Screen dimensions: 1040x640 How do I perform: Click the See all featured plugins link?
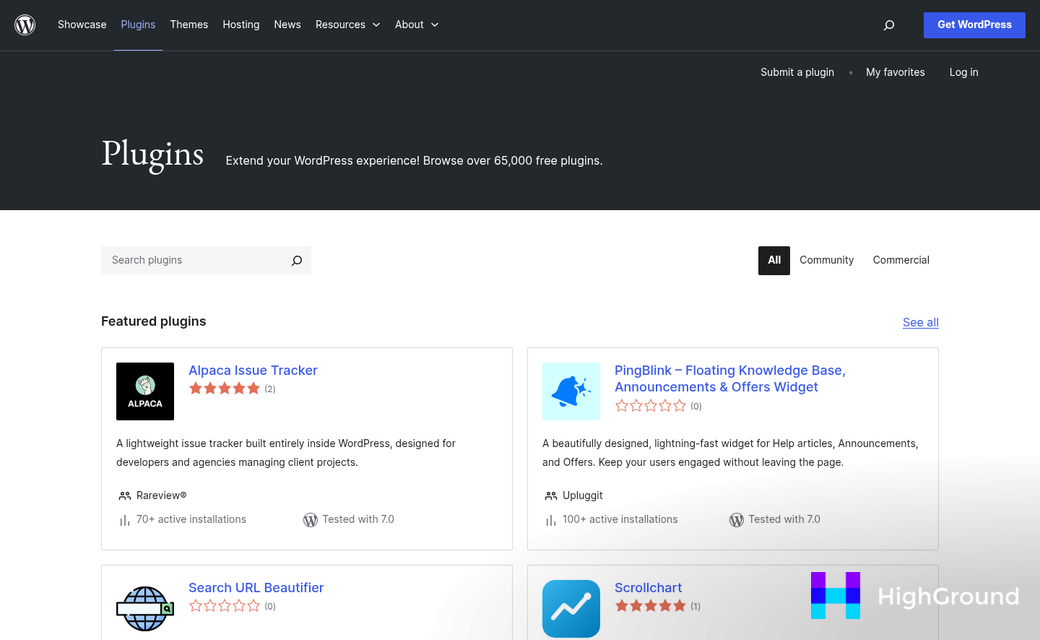point(921,322)
